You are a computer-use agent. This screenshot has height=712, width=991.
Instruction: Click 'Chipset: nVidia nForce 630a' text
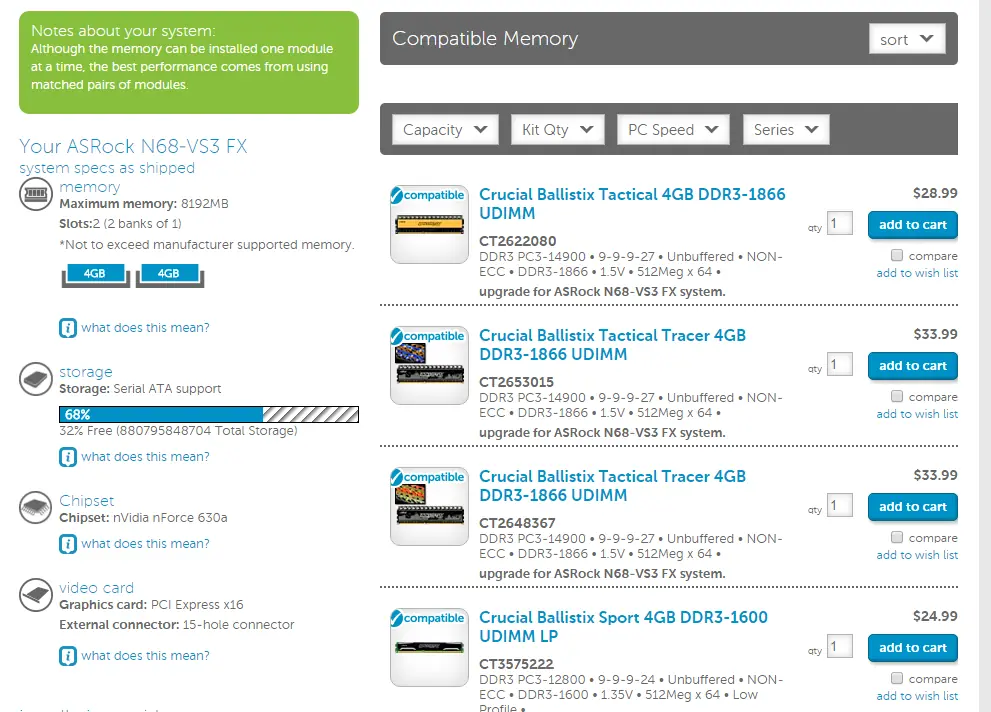pyautogui.click(x=143, y=518)
